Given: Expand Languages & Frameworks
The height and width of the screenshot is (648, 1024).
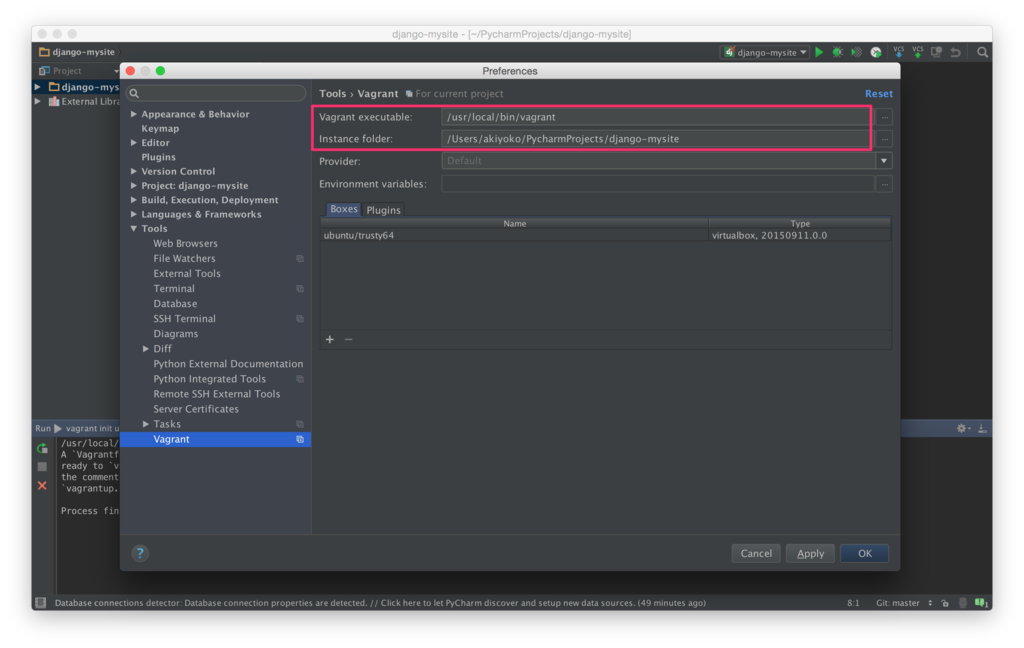Looking at the screenshot, I should tap(134, 215).
